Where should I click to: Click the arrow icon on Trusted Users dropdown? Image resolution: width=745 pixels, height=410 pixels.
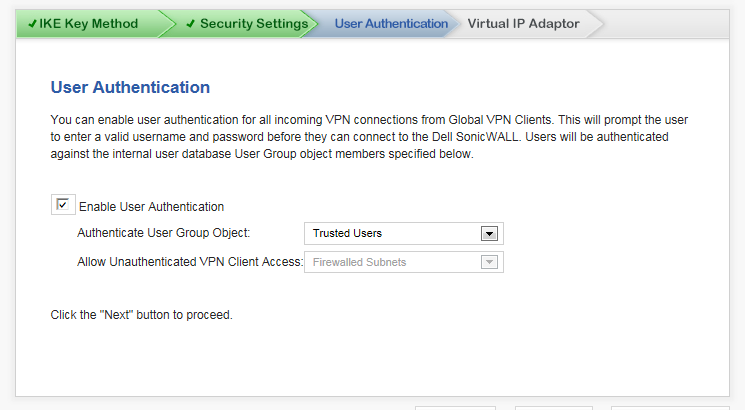click(x=489, y=233)
